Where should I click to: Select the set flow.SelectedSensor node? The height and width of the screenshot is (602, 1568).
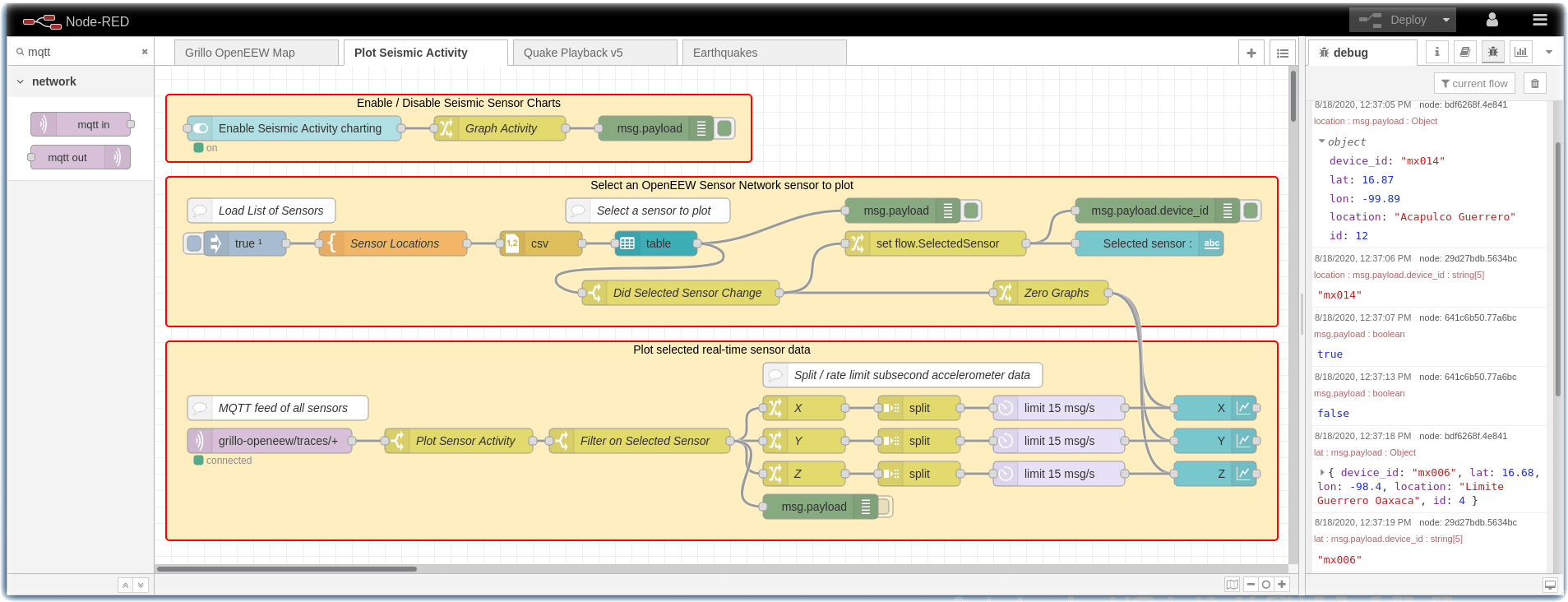coord(936,243)
